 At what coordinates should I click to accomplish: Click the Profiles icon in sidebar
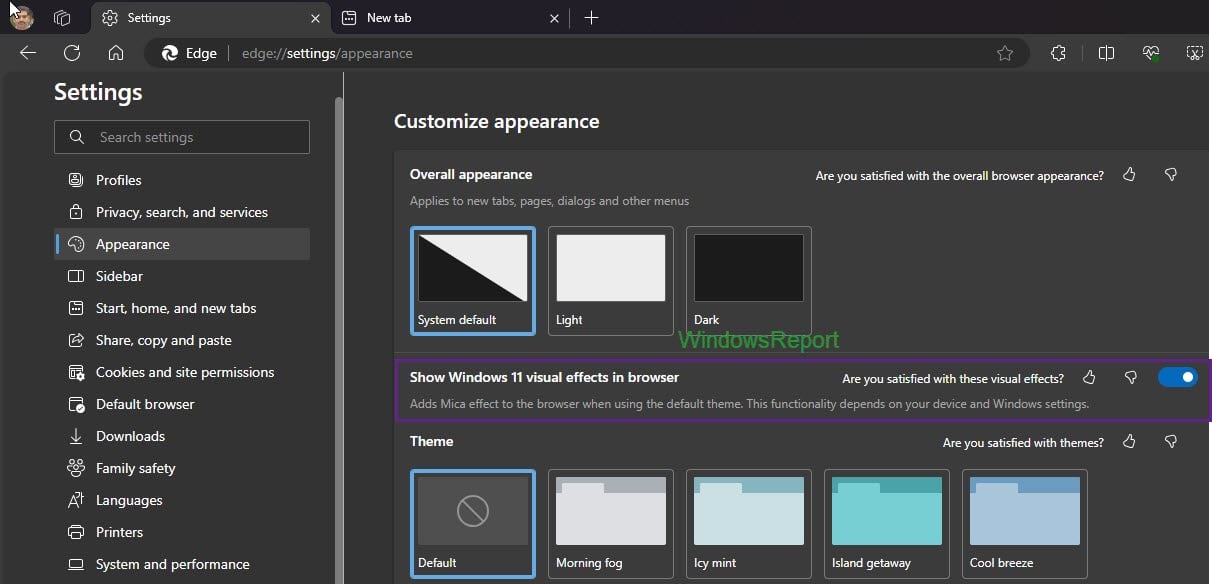(x=76, y=180)
